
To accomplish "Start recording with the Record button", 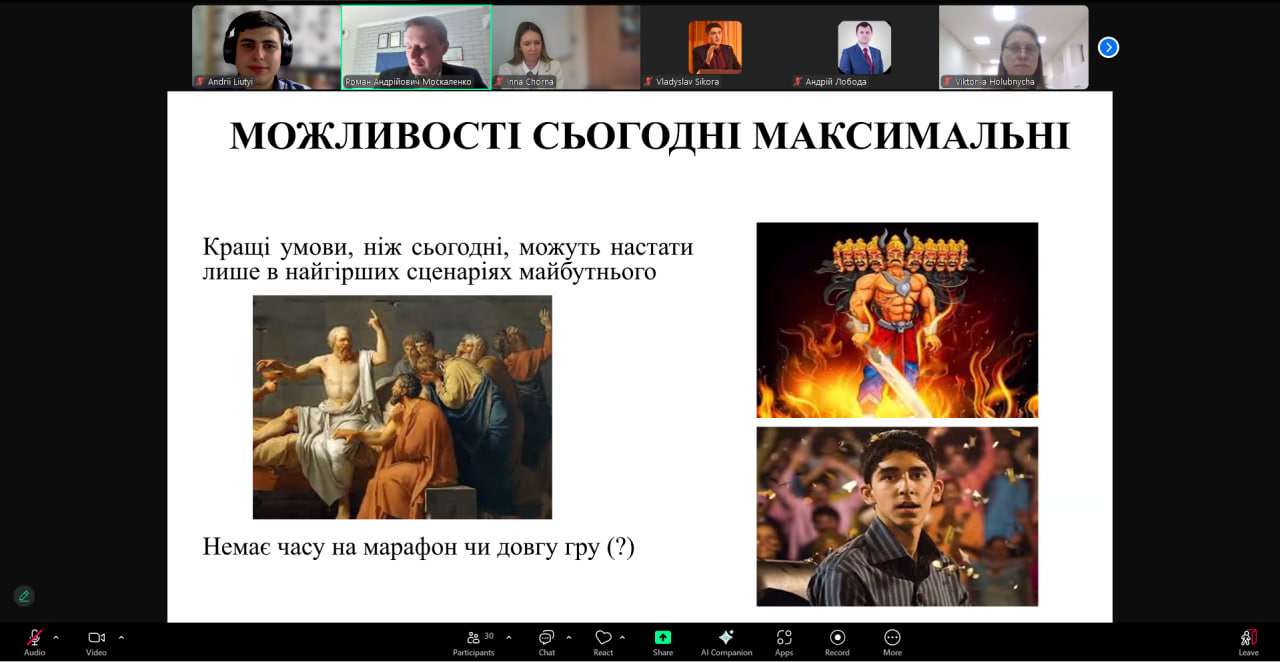I will tap(837, 641).
